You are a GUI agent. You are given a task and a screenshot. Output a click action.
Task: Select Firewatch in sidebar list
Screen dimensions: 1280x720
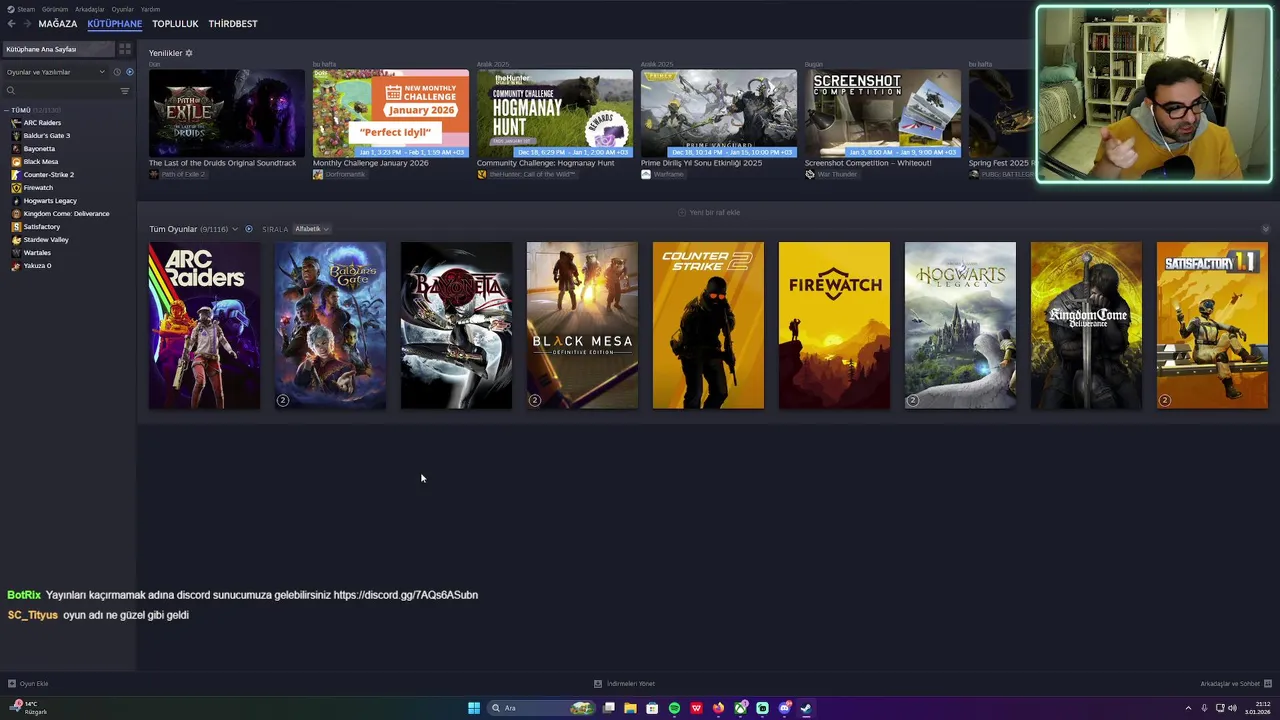(x=38, y=188)
